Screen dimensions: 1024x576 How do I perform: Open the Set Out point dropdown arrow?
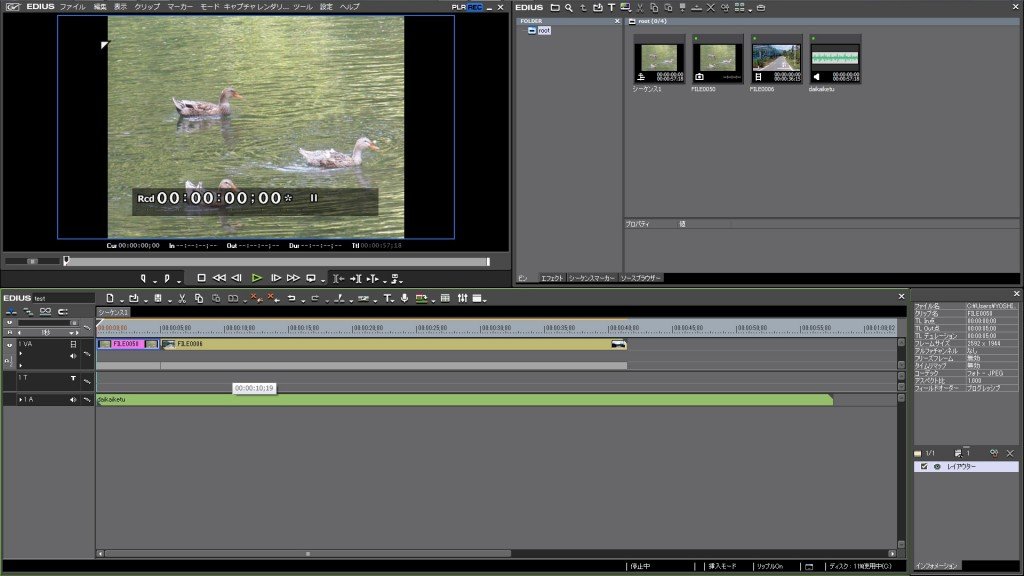tap(178, 281)
